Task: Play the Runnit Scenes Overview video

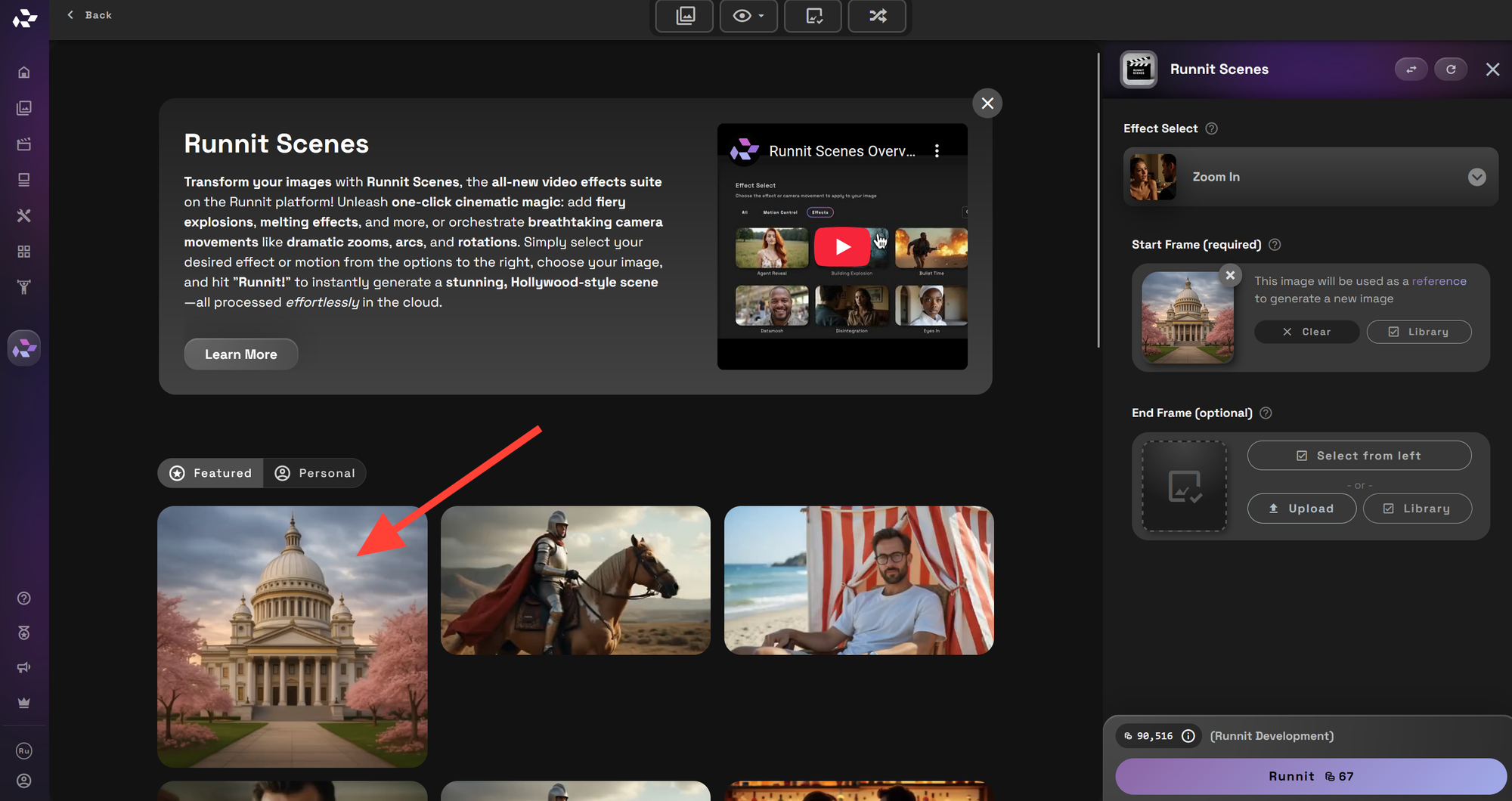Action: click(842, 247)
